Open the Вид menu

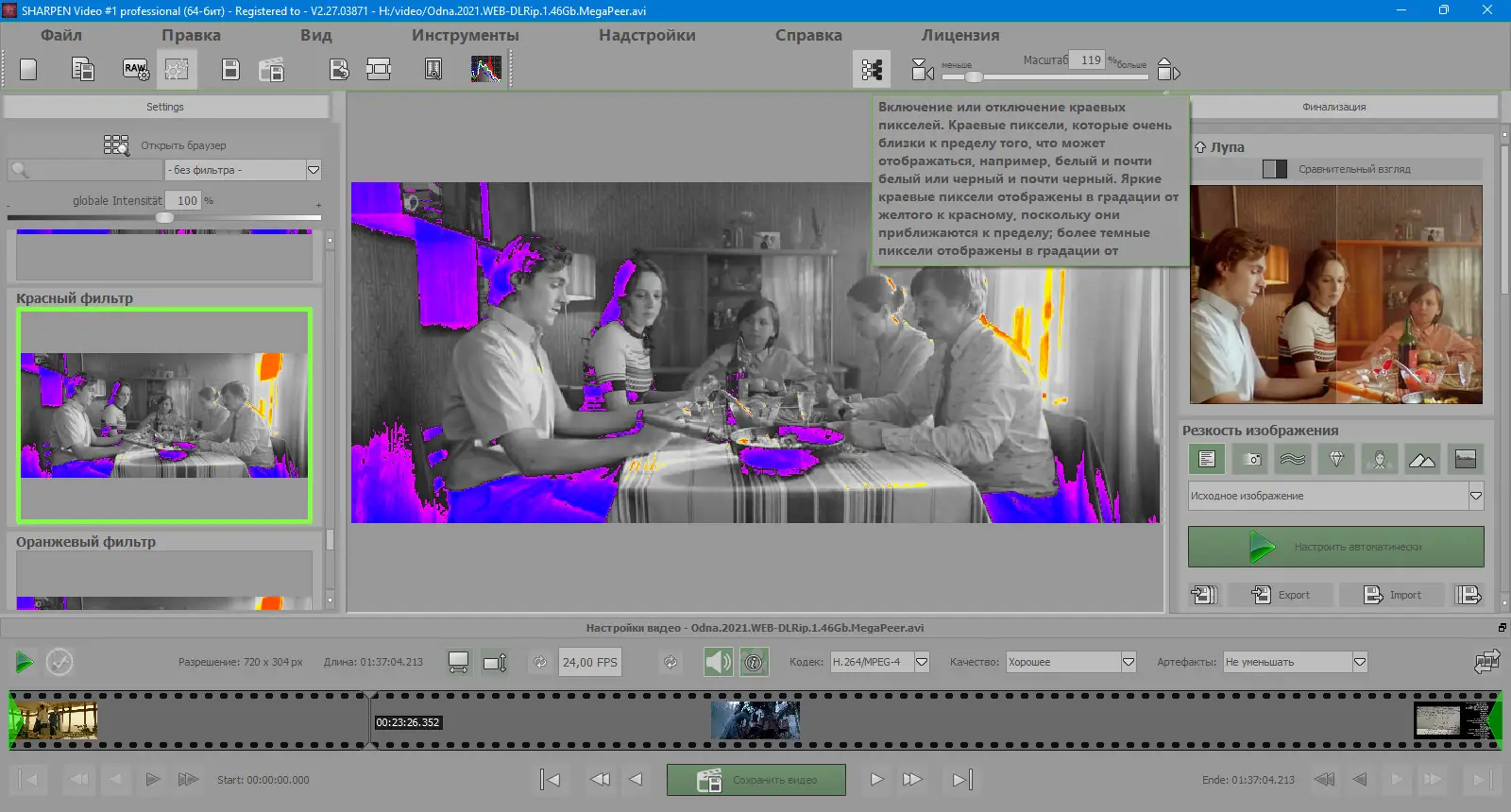(x=316, y=35)
